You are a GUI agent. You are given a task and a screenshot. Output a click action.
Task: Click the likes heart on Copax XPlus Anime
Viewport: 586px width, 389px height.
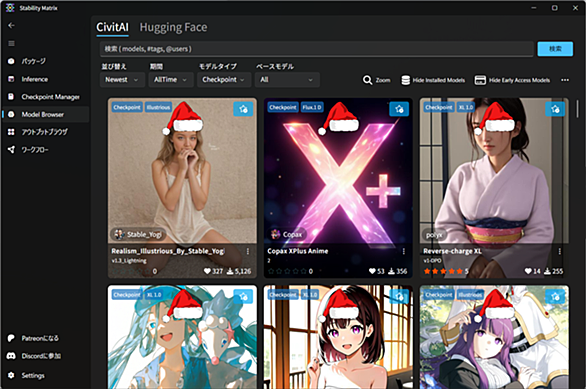[x=372, y=271]
